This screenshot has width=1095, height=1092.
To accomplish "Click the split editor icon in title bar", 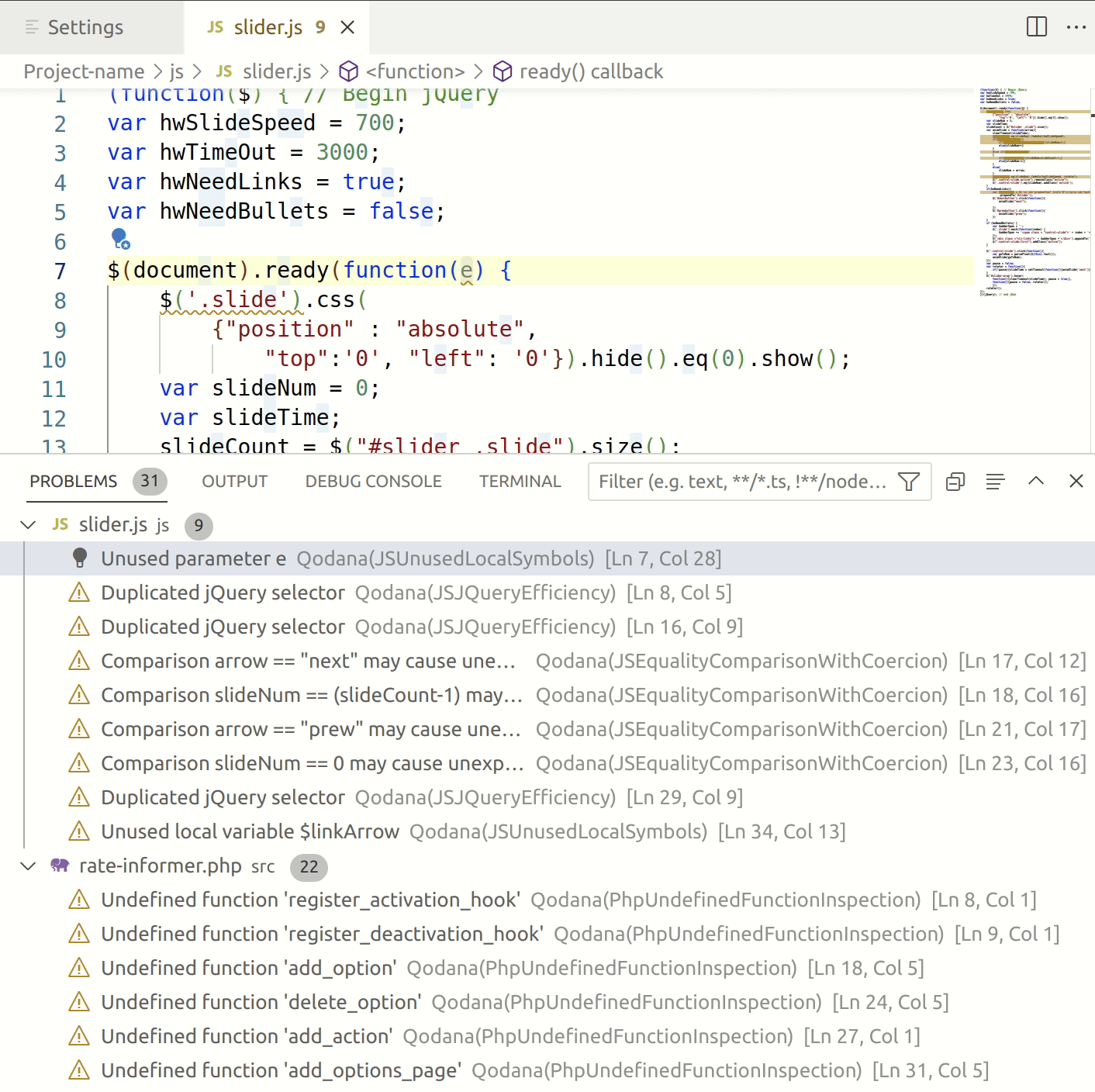I will (1036, 27).
